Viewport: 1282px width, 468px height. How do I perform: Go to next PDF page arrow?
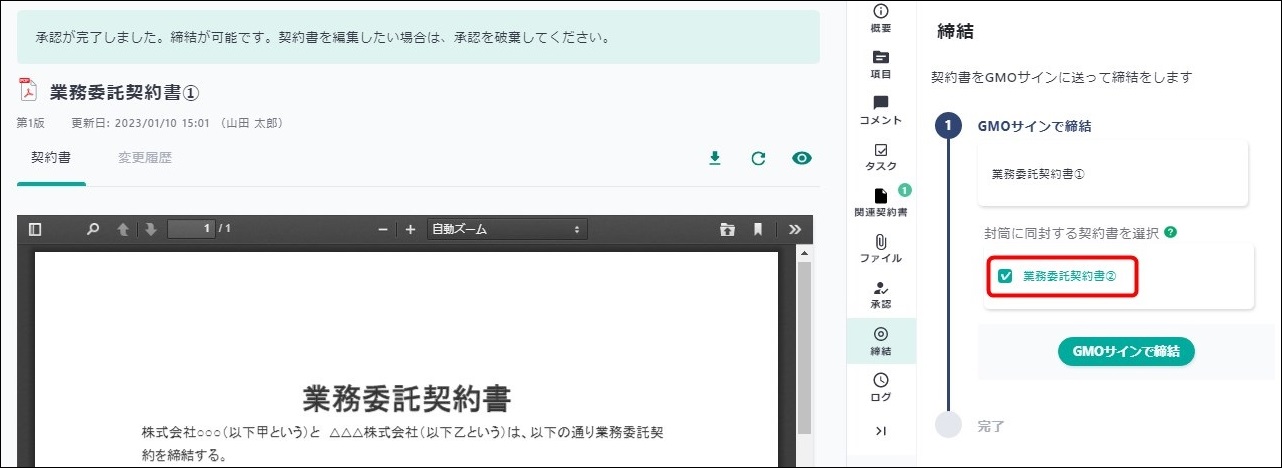[x=150, y=229]
